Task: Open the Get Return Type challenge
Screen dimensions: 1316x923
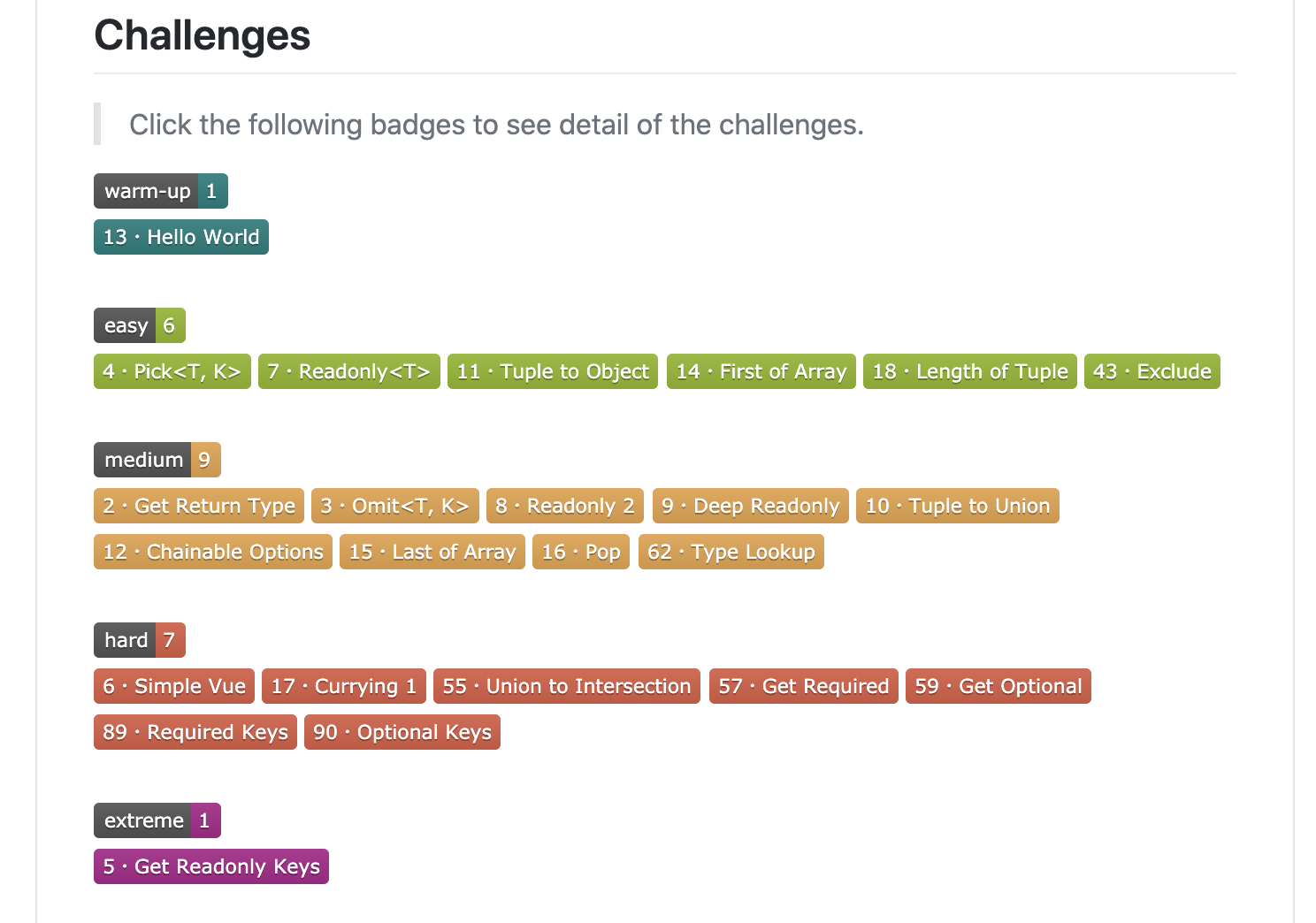Action: pos(199,506)
